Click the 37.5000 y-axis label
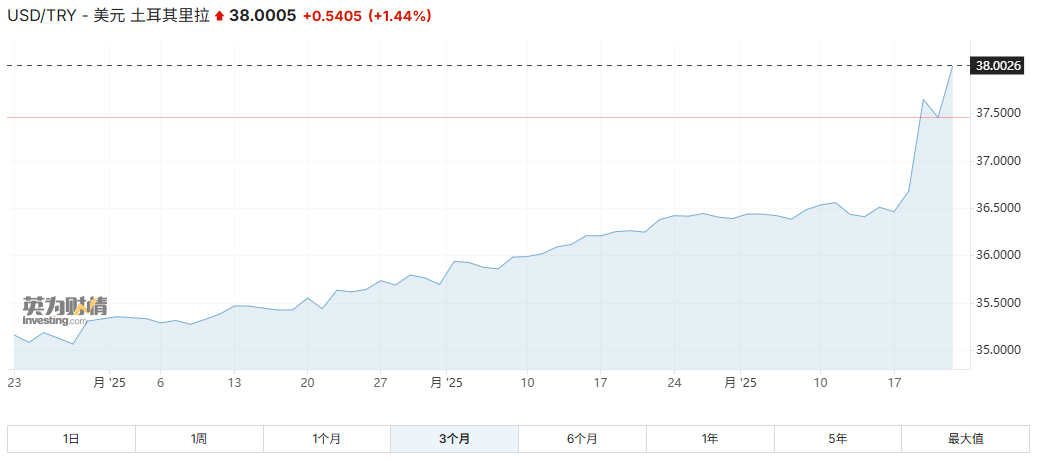1039x460 pixels. point(997,113)
